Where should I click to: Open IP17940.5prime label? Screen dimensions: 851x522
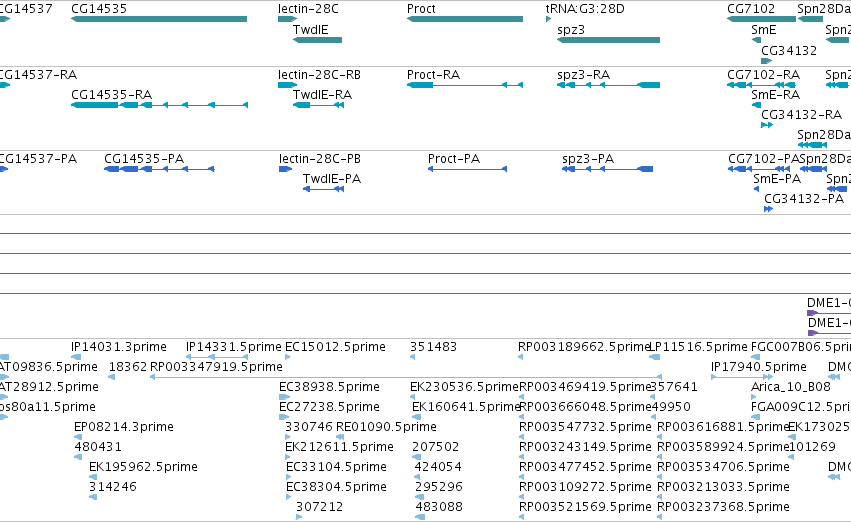pyautogui.click(x=759, y=367)
